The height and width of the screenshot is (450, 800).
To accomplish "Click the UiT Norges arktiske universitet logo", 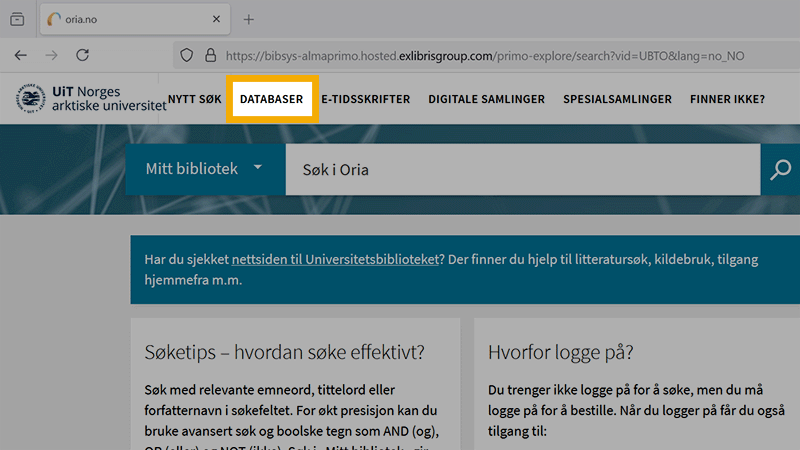I will point(90,99).
